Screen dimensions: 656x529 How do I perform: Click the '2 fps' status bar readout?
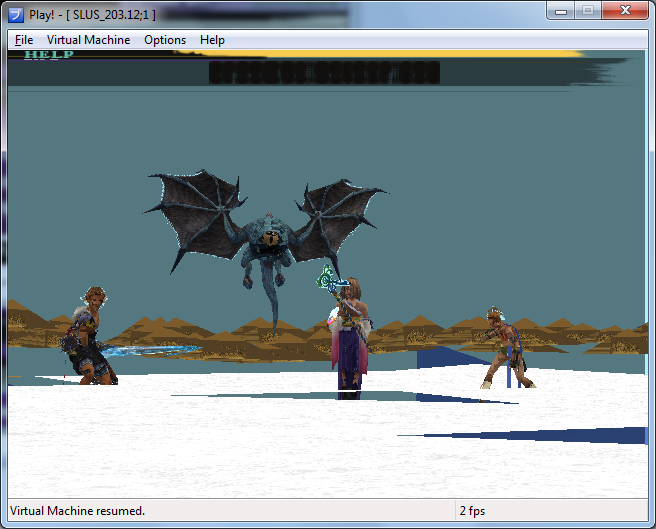[472, 511]
